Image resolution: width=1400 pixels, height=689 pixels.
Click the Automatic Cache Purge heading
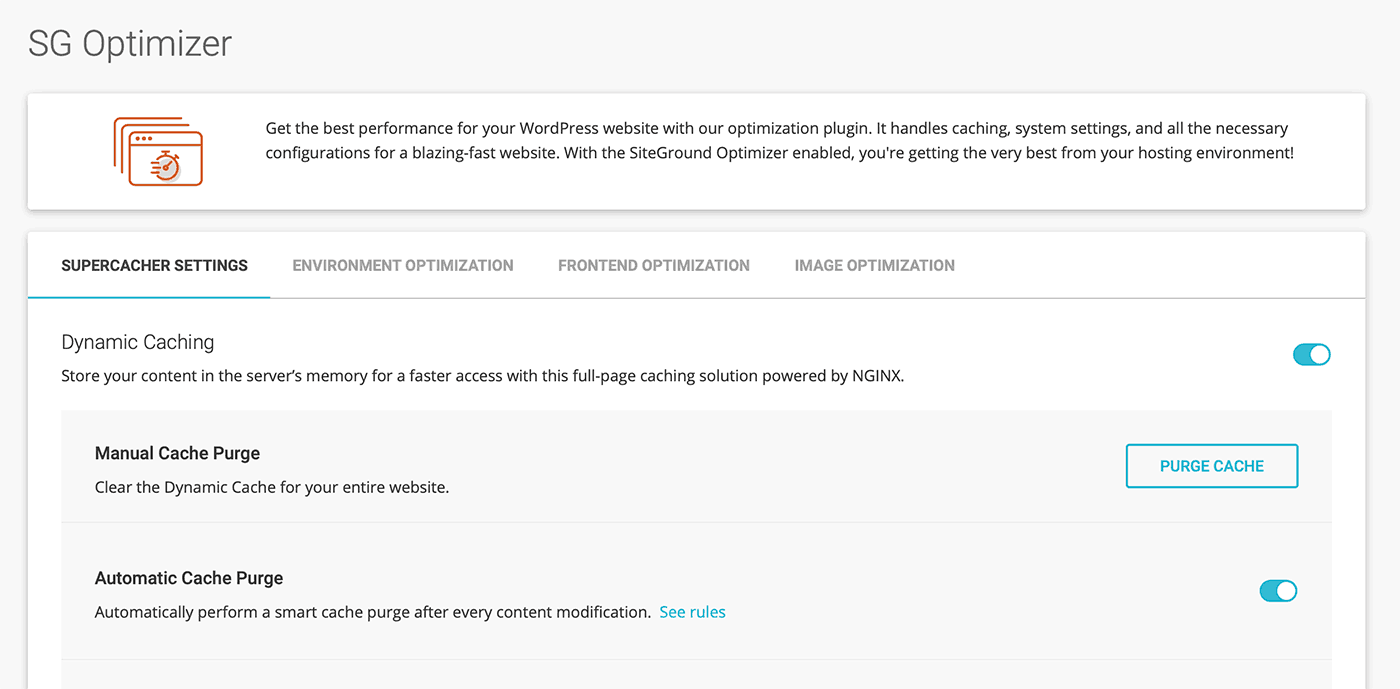click(189, 578)
